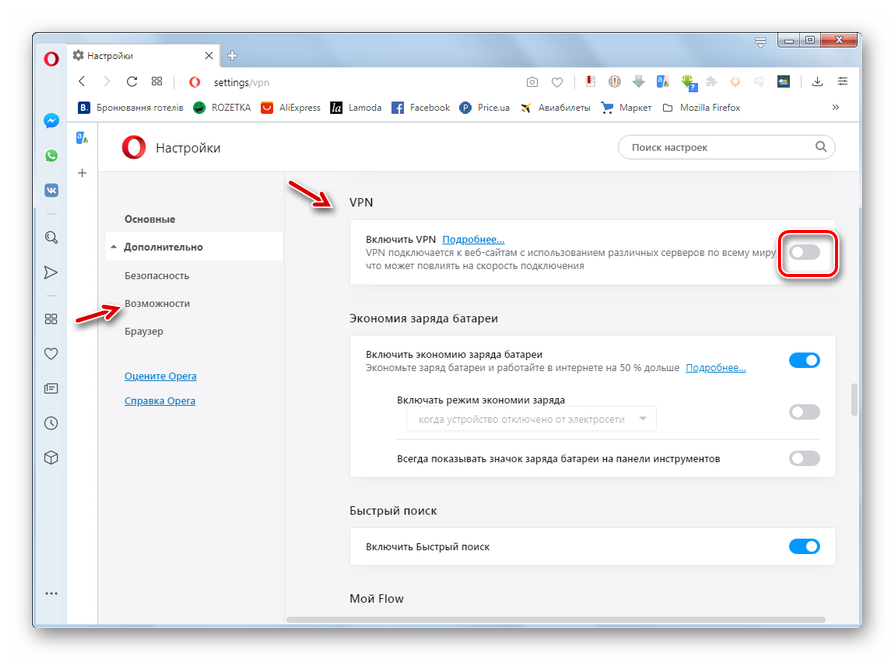The height and width of the screenshot is (661, 895).
Task: Click the horizontal scrollbar at the bottom
Action: coord(556,619)
